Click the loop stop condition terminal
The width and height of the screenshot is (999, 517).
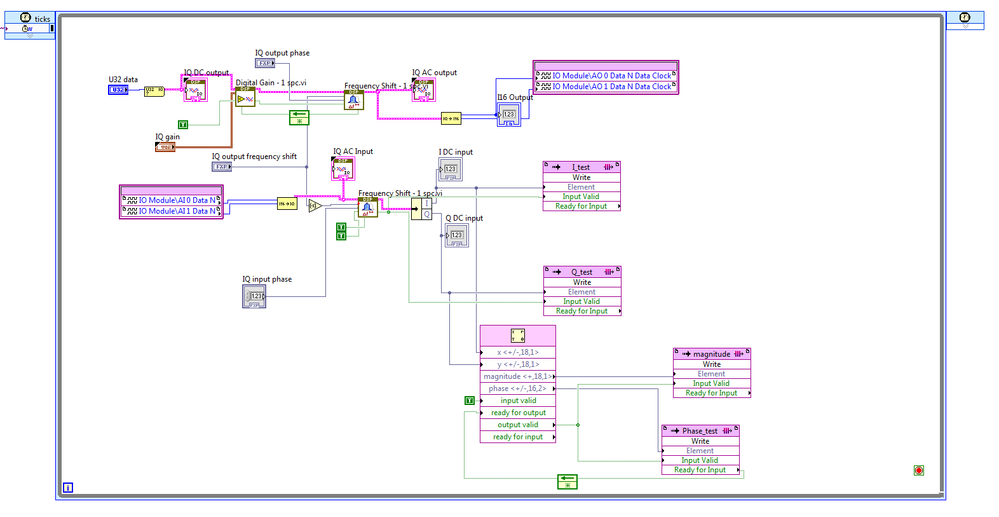pos(919,470)
